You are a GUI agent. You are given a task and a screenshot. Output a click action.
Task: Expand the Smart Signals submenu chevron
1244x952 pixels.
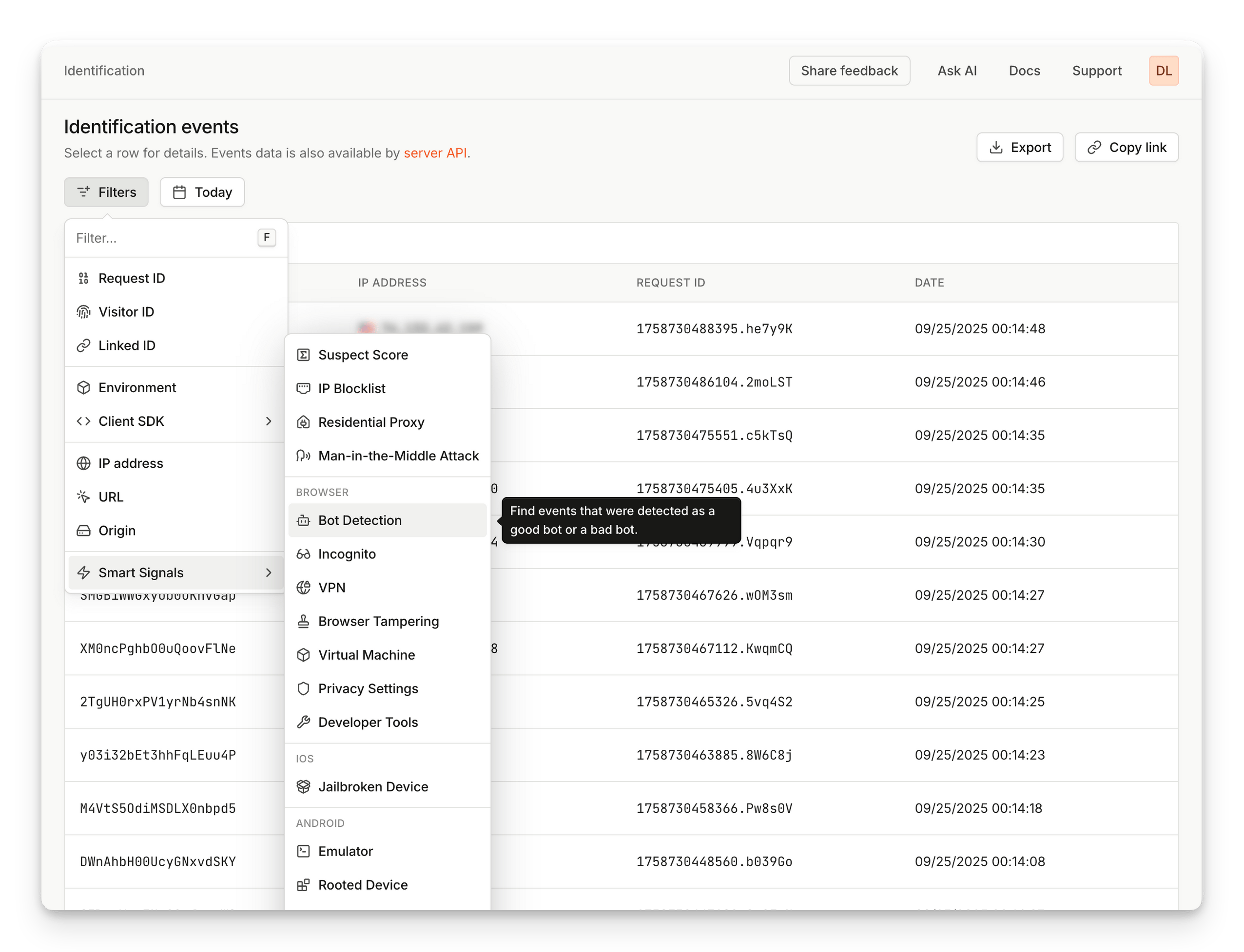(x=269, y=573)
